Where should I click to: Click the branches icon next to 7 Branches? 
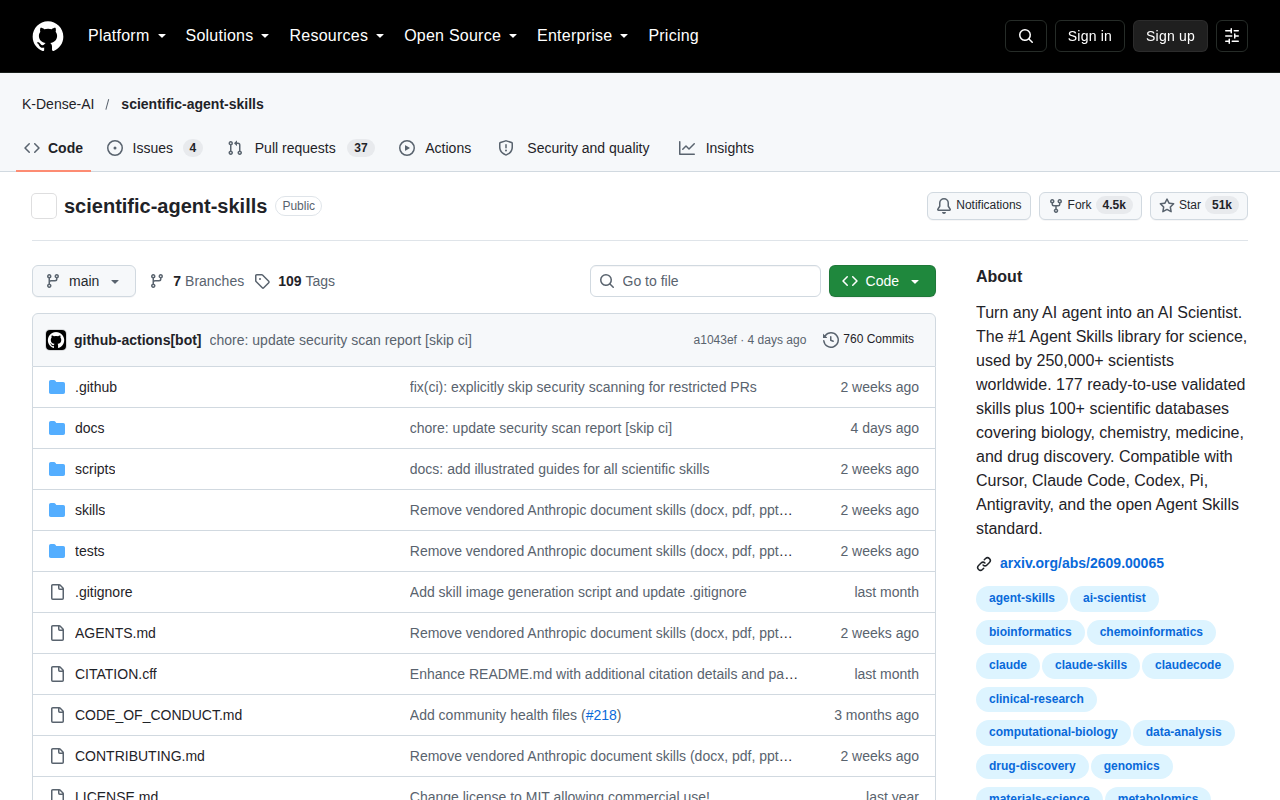tap(157, 281)
